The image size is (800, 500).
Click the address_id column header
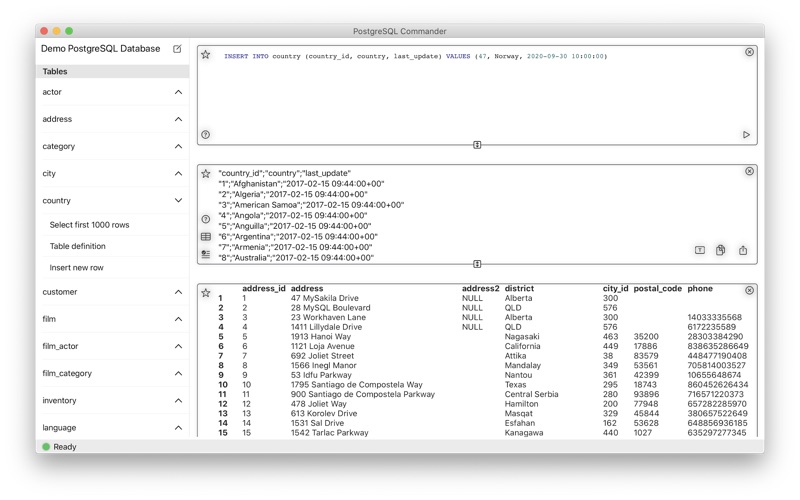tap(264, 288)
